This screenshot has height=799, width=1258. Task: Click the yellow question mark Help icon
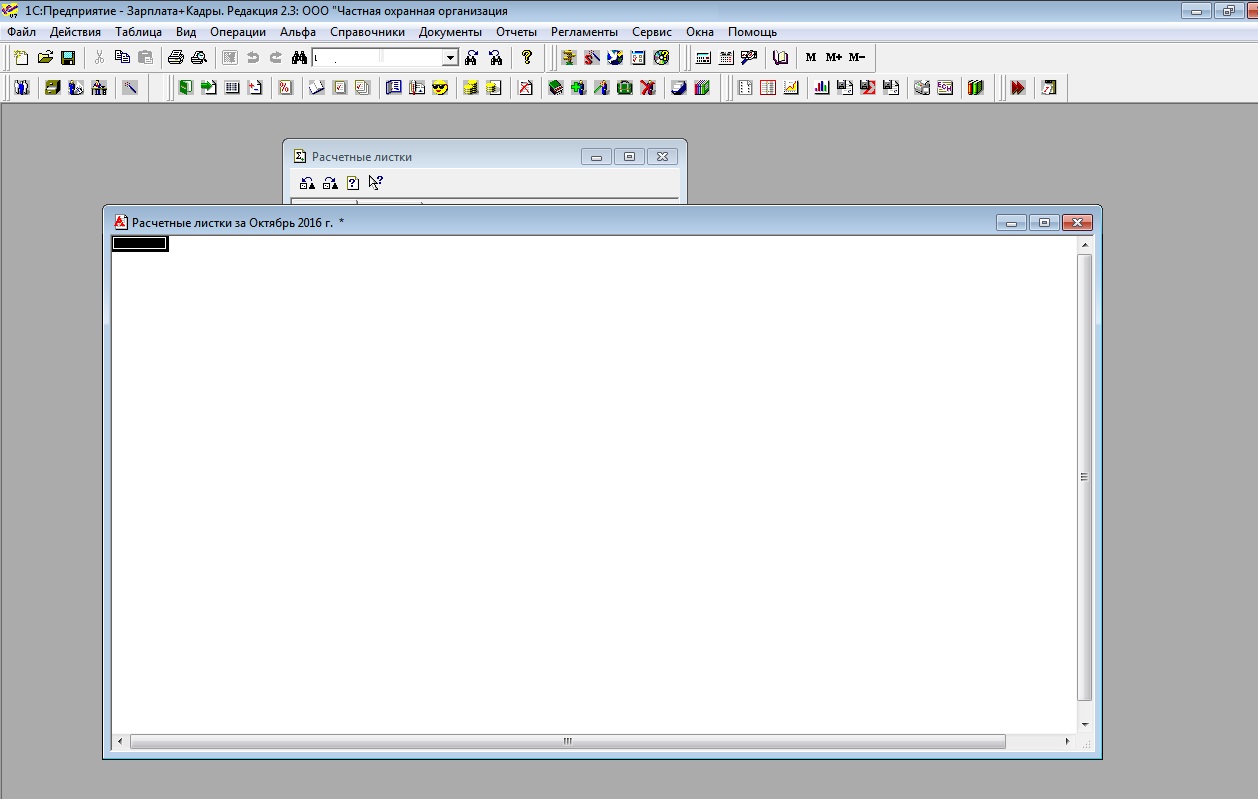click(x=527, y=58)
